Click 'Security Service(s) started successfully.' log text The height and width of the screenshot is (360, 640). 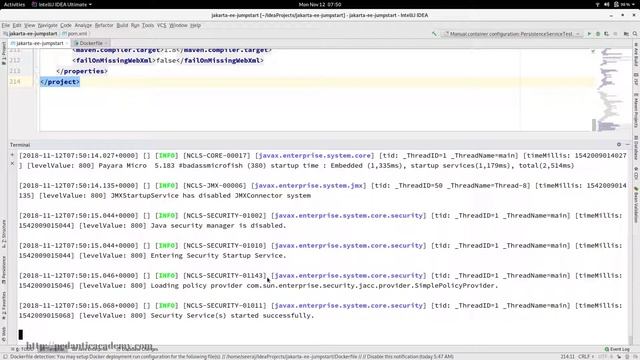pos(232,316)
